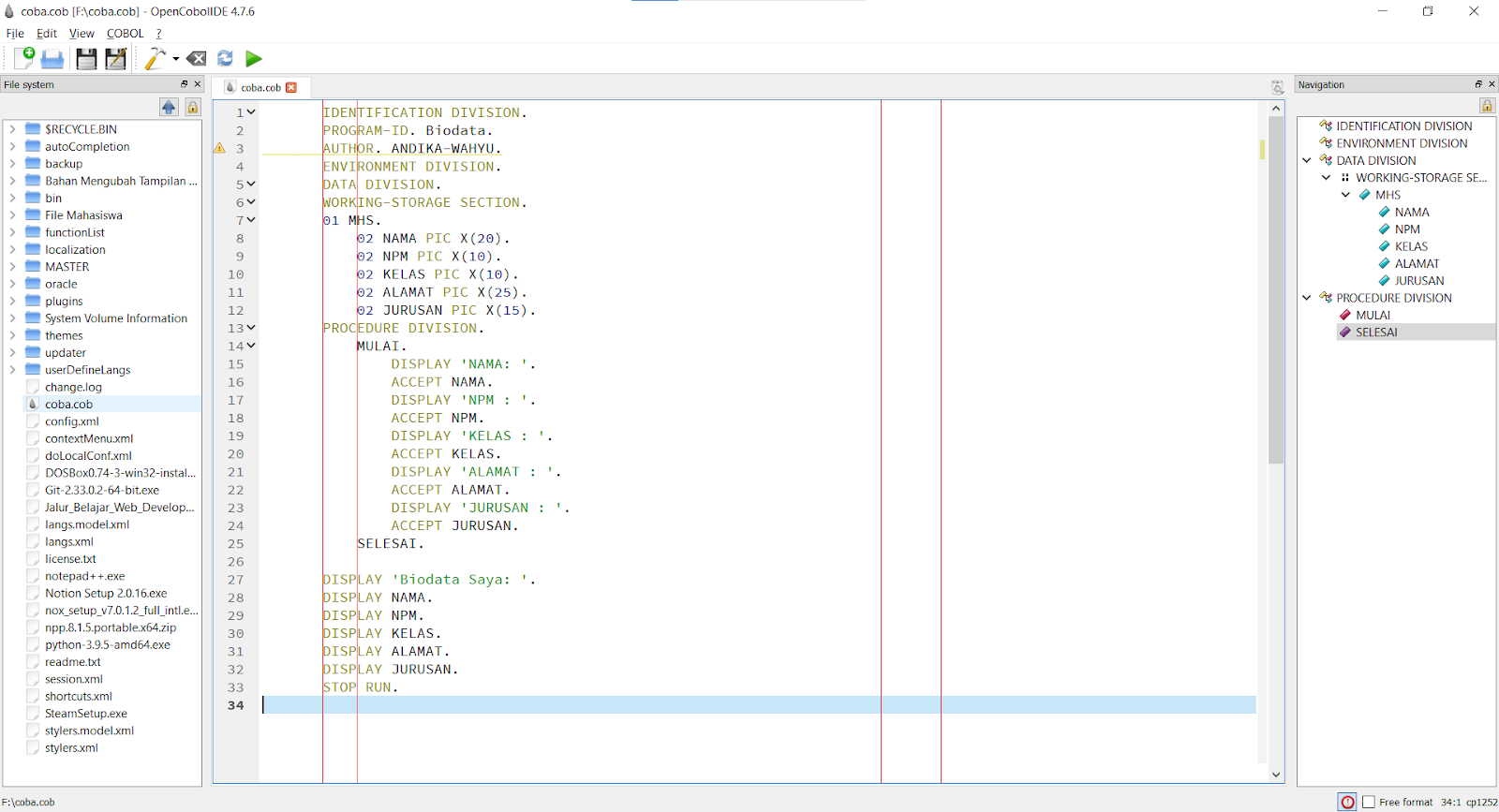
Task: Fold the WORKING-STORAGE SECTION at line 6
Action: 250,202
